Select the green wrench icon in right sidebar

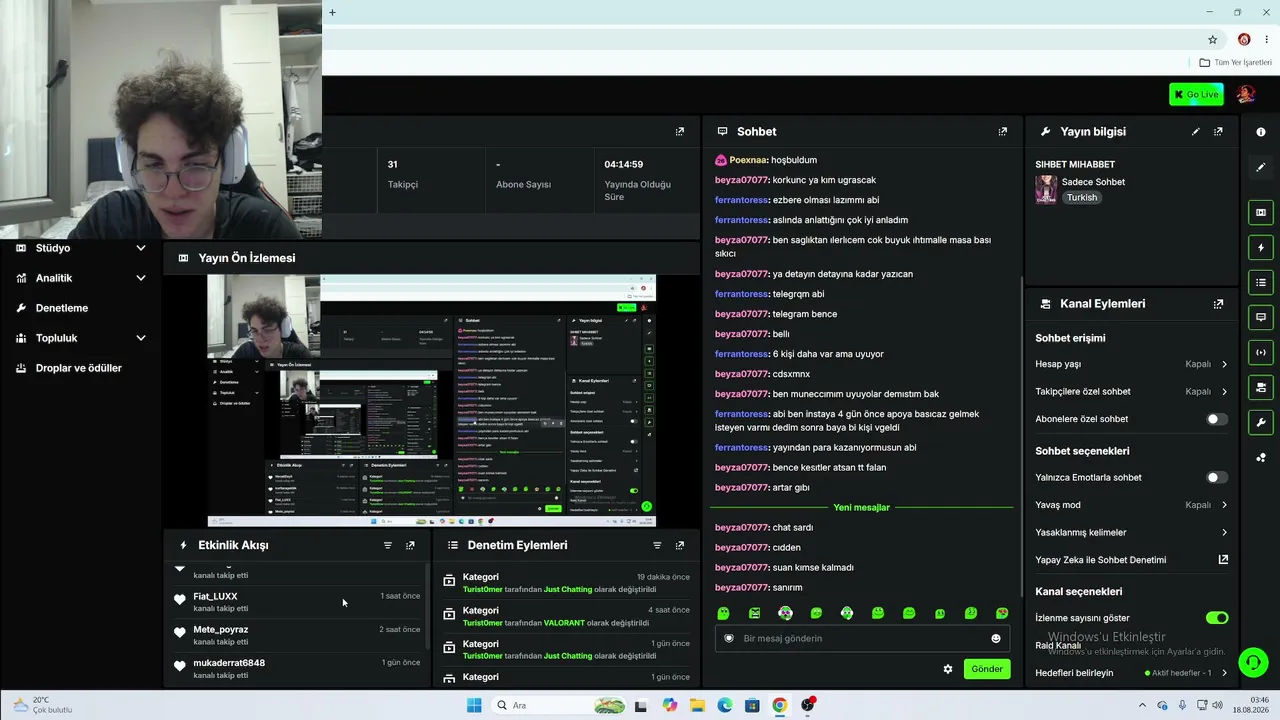(x=1260, y=422)
